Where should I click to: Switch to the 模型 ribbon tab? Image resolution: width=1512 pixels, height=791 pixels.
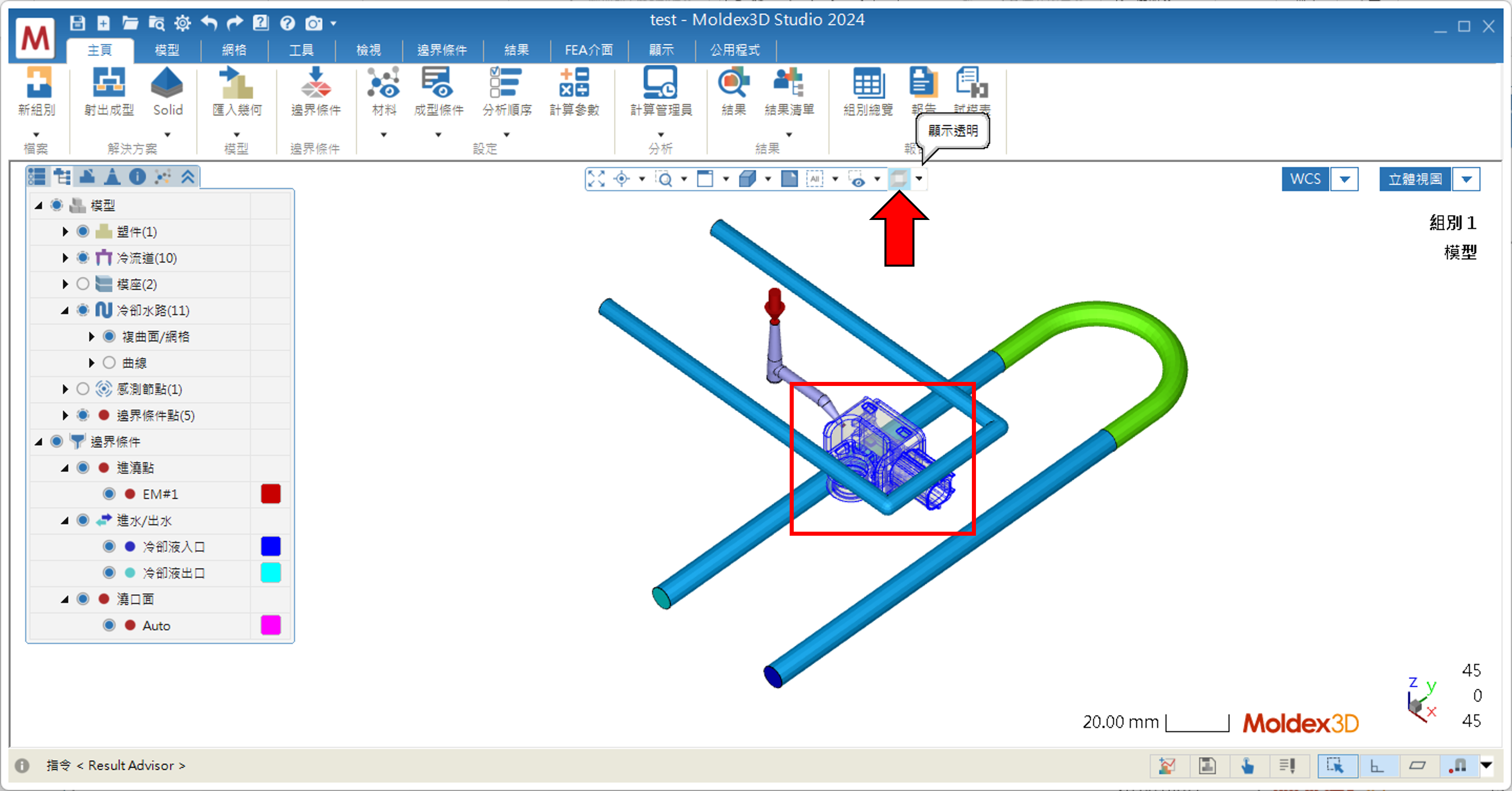tap(167, 50)
